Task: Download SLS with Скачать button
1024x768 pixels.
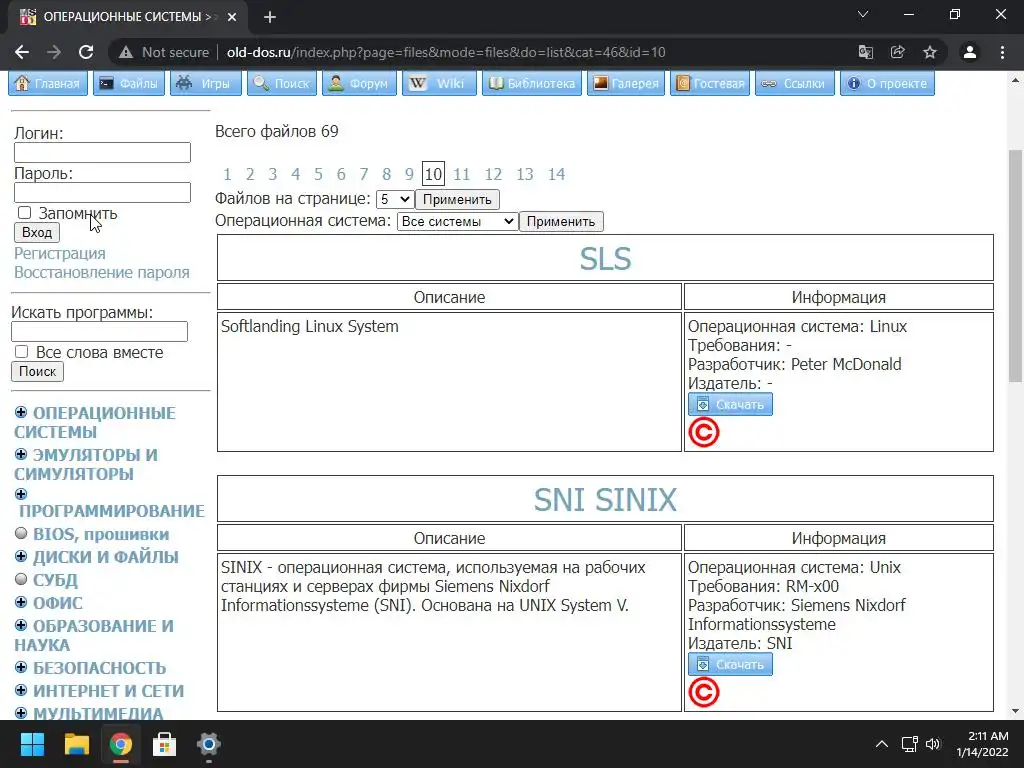Action: tap(730, 404)
